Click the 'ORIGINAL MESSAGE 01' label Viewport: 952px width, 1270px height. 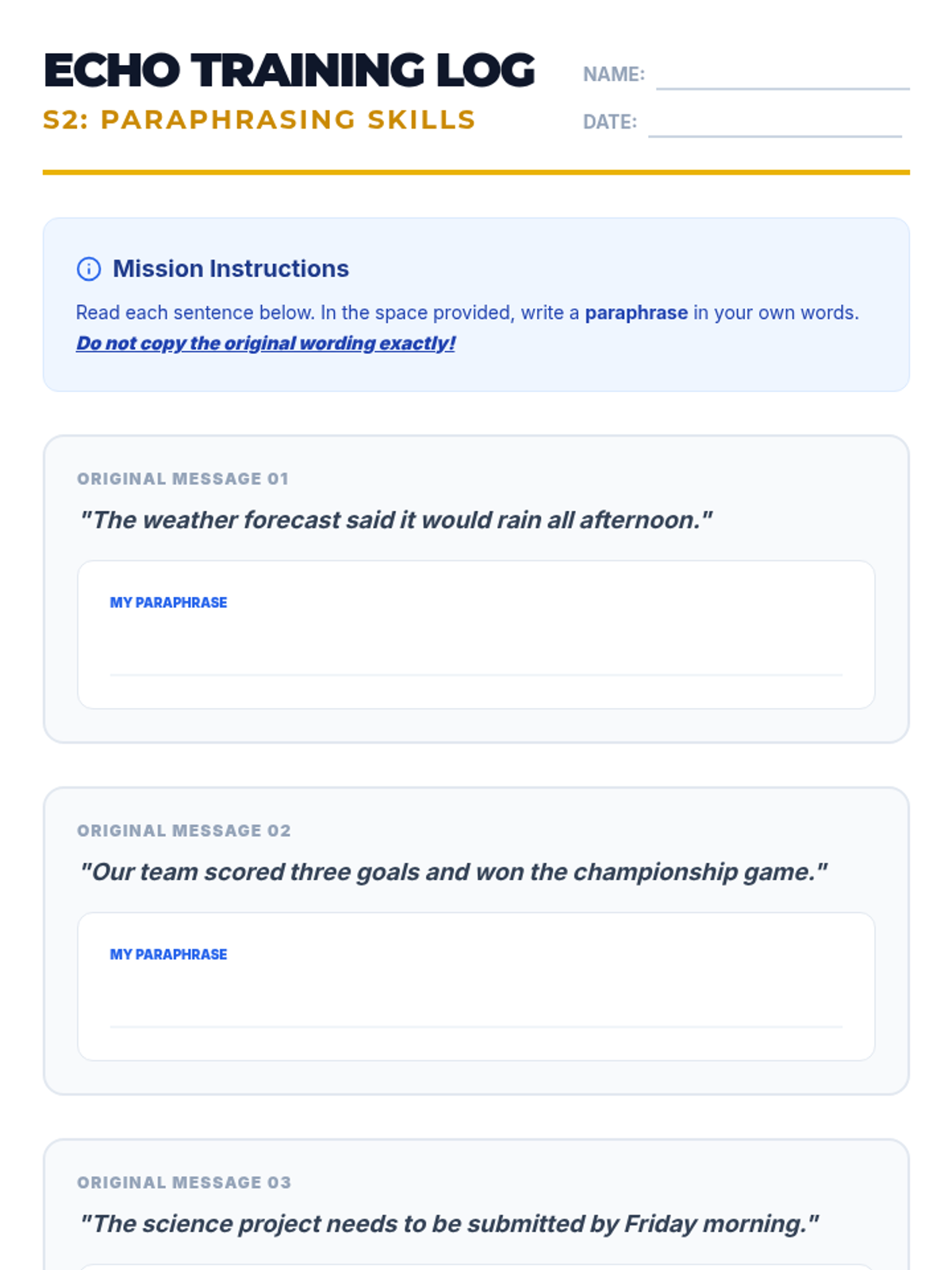182,479
